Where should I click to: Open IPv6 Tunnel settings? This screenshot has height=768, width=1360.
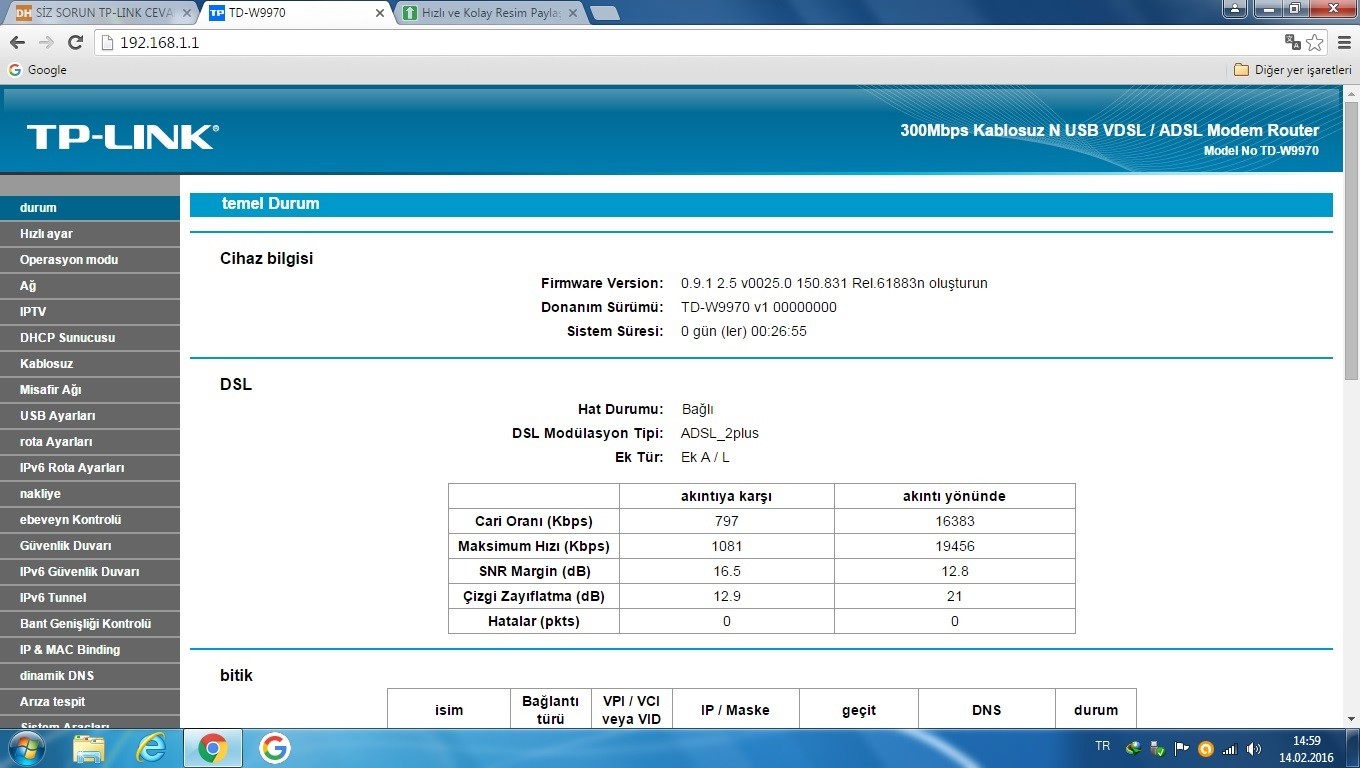(90, 597)
